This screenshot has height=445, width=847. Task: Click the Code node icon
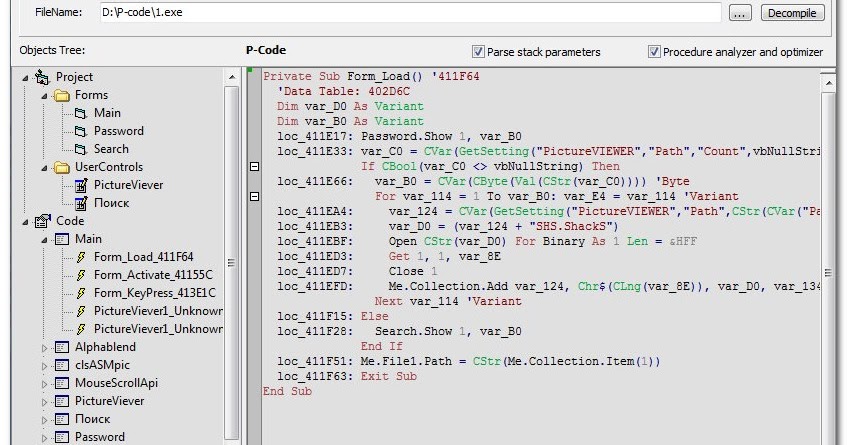(42, 221)
